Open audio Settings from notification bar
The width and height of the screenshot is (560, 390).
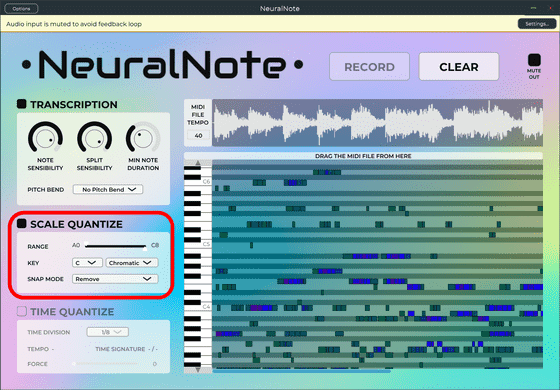(537, 24)
